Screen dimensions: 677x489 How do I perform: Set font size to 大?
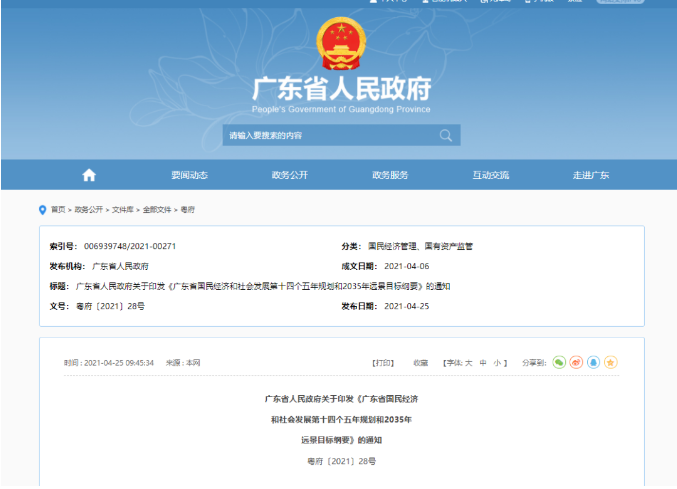[x=468, y=363]
